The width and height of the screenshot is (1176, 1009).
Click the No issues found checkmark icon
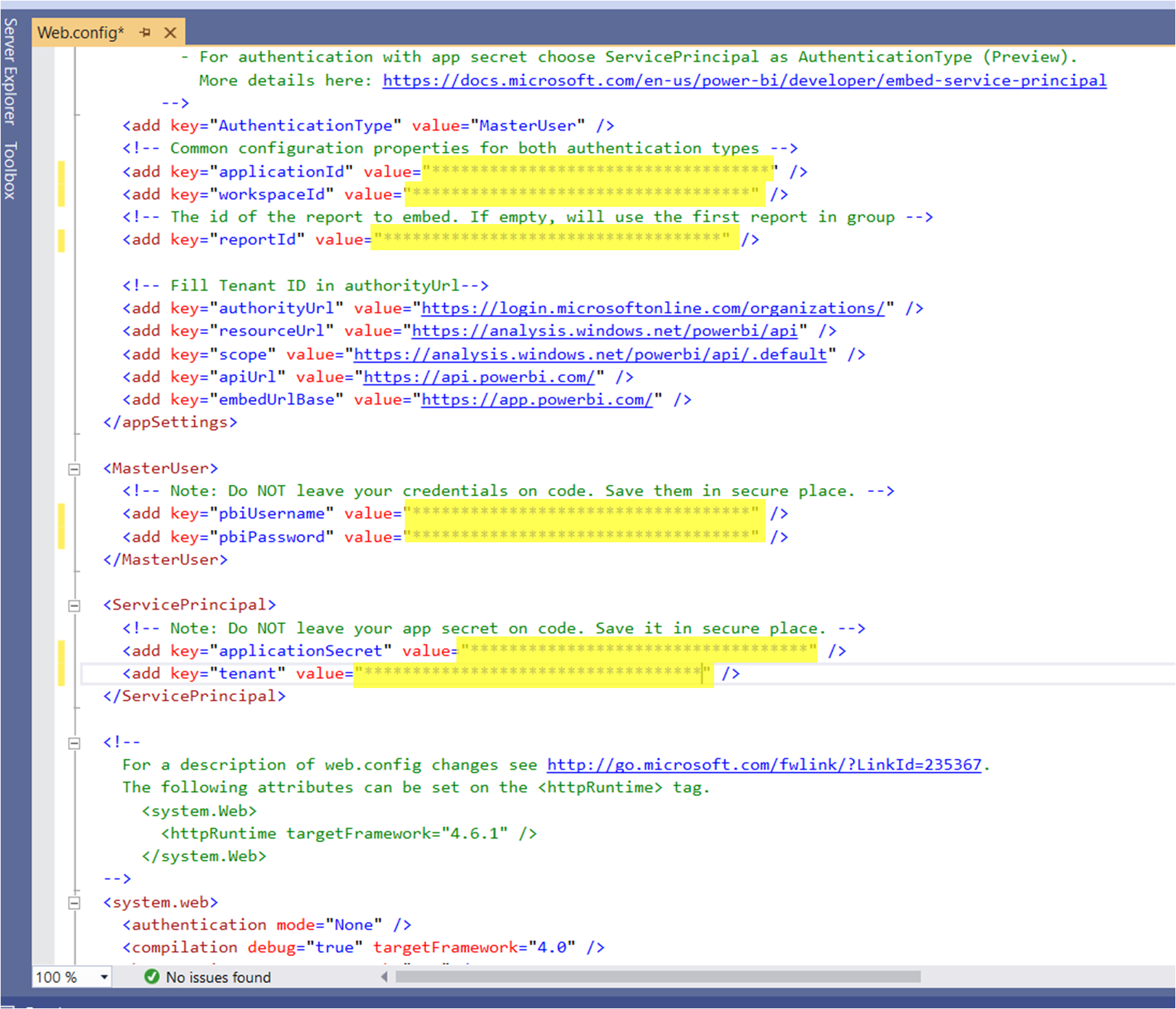(x=152, y=977)
